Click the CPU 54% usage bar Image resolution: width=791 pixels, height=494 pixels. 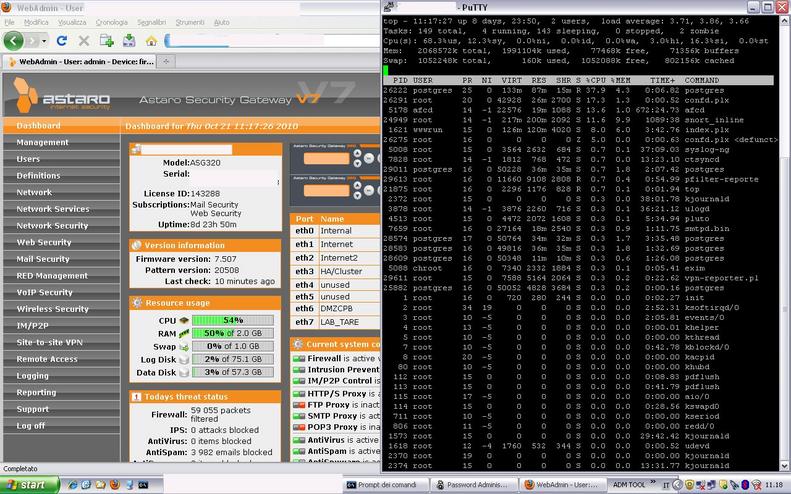pos(233,320)
